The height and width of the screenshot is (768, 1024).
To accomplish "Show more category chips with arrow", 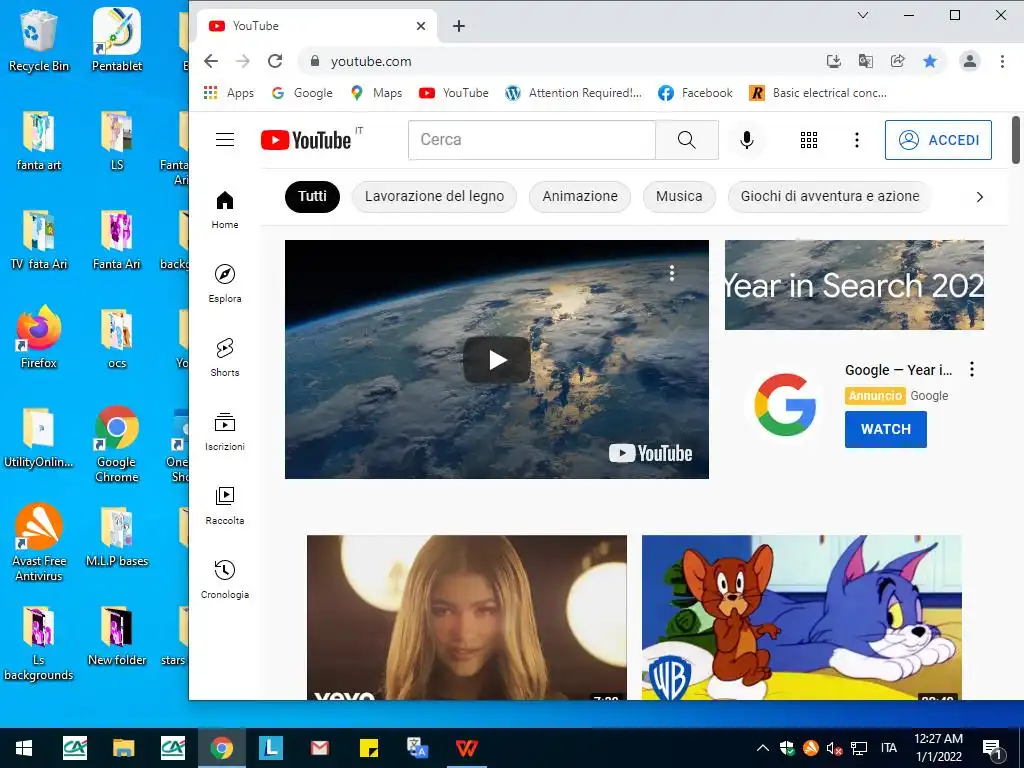I will 979,197.
